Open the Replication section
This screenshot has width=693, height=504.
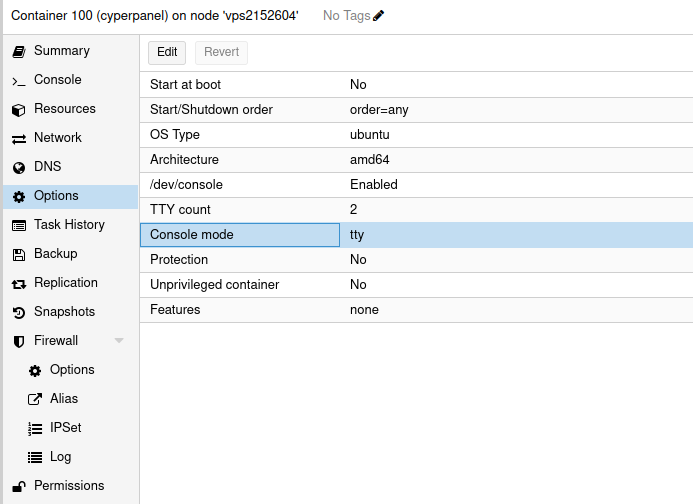65,283
